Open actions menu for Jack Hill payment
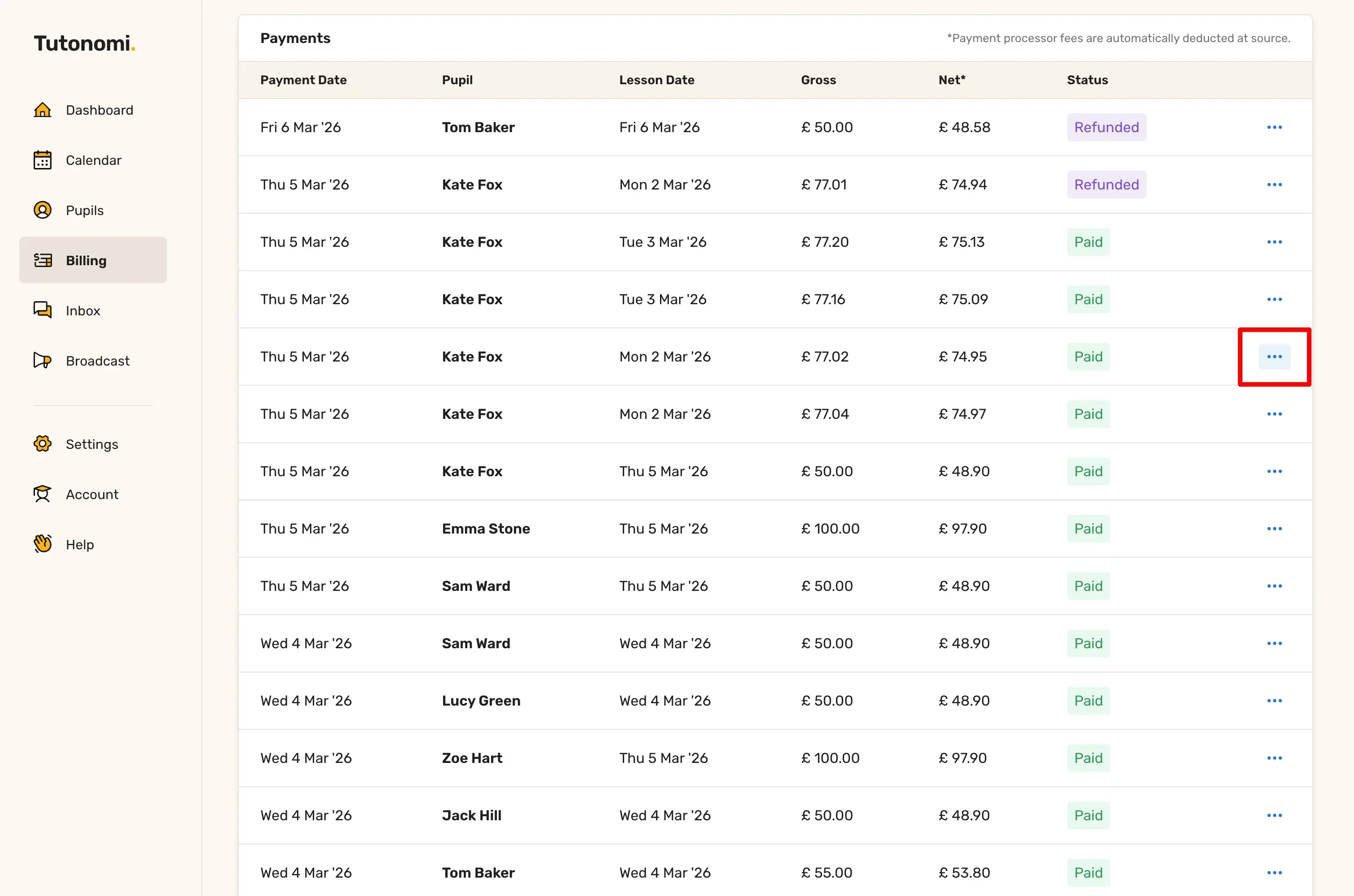 click(1274, 815)
